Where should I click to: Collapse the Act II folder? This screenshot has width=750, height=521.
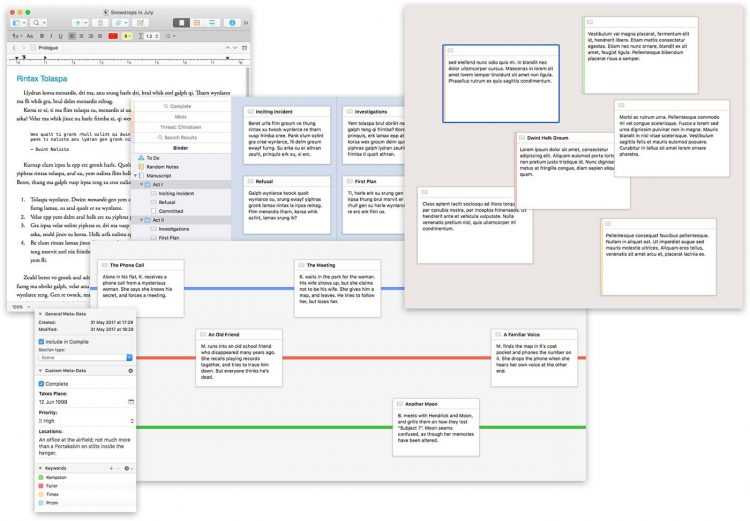point(142,220)
